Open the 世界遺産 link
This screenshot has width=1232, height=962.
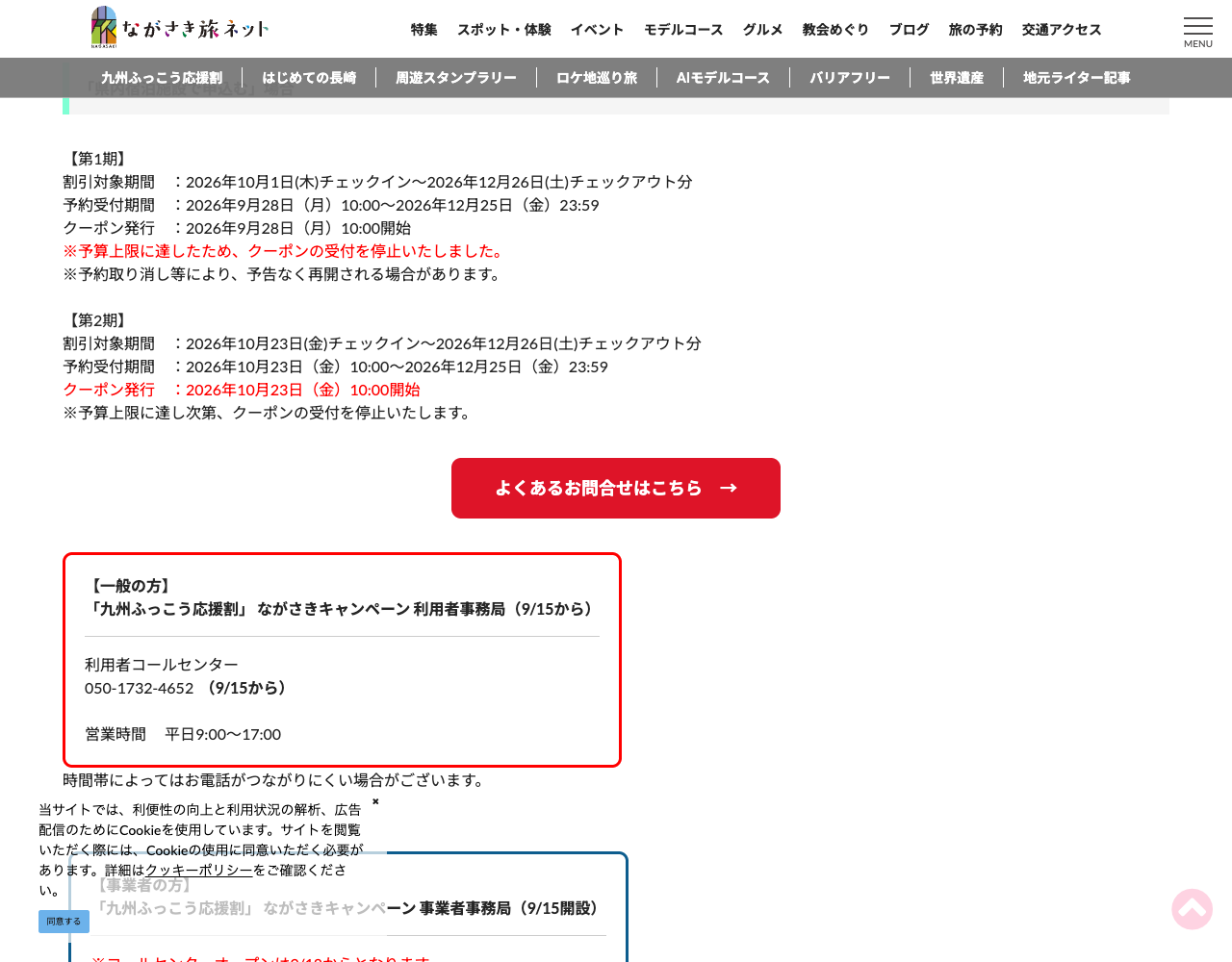tap(957, 78)
